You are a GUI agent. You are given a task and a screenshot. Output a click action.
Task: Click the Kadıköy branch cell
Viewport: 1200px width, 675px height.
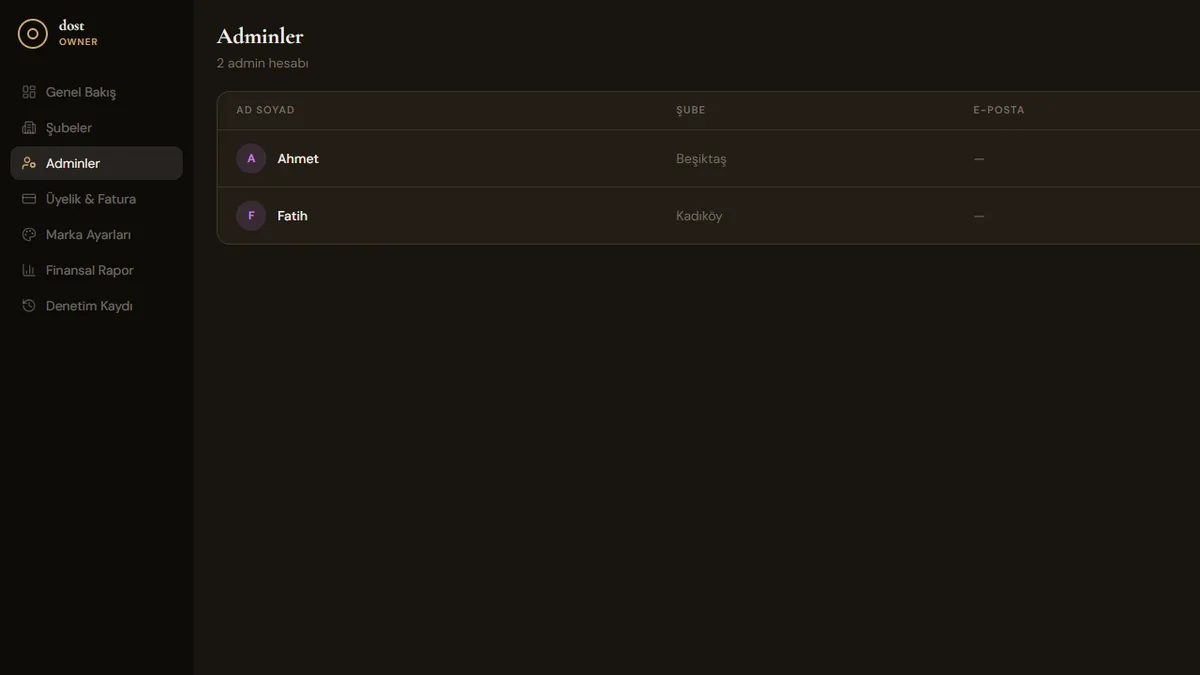pyautogui.click(x=699, y=216)
